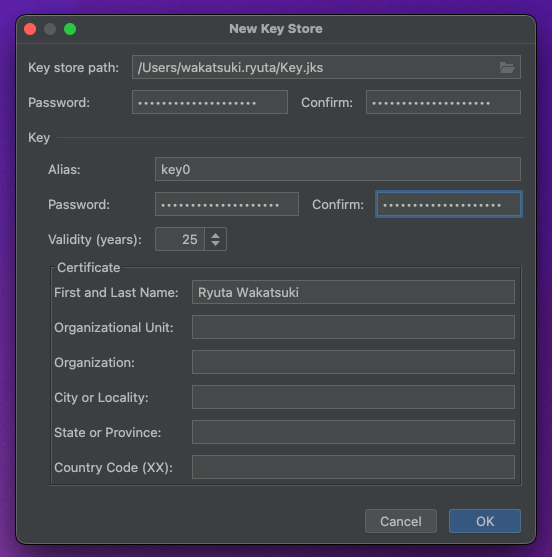Click the Validity (years) label
This screenshot has height=557, width=552.
[95, 240]
